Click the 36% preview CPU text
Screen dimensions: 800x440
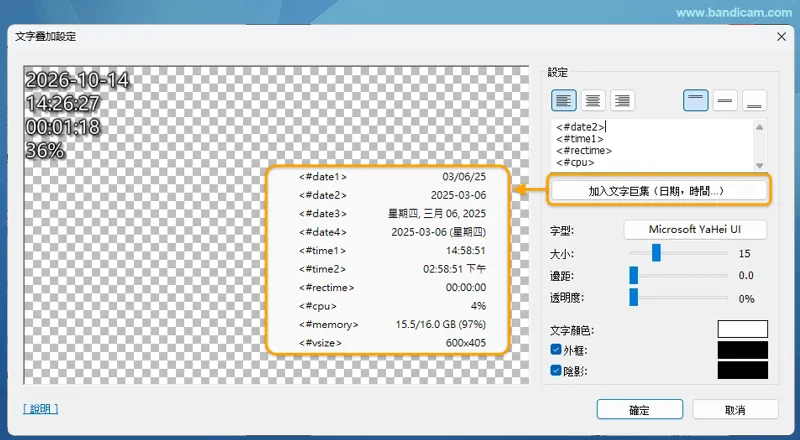[x=45, y=151]
